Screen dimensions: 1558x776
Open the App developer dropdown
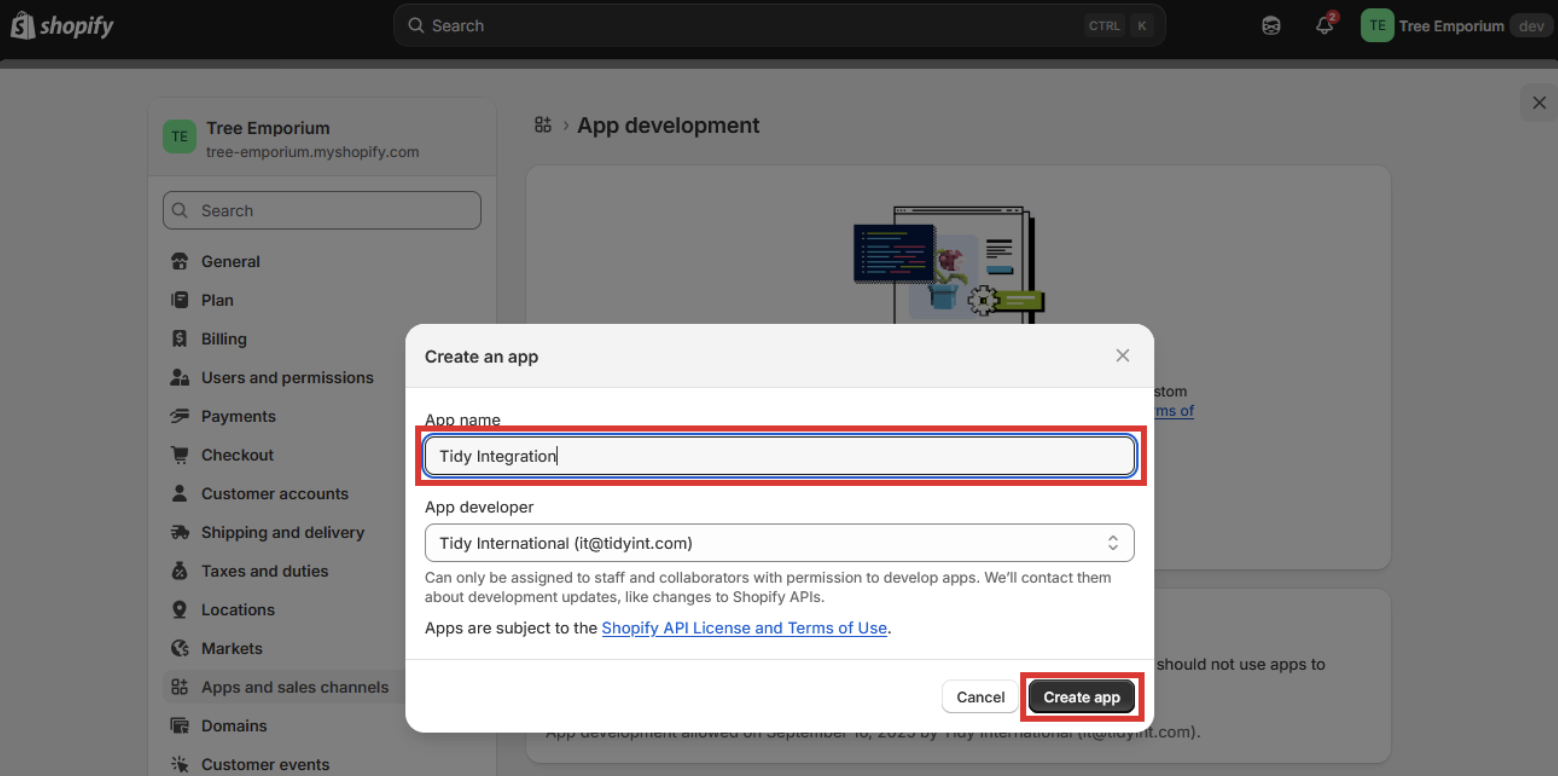780,543
